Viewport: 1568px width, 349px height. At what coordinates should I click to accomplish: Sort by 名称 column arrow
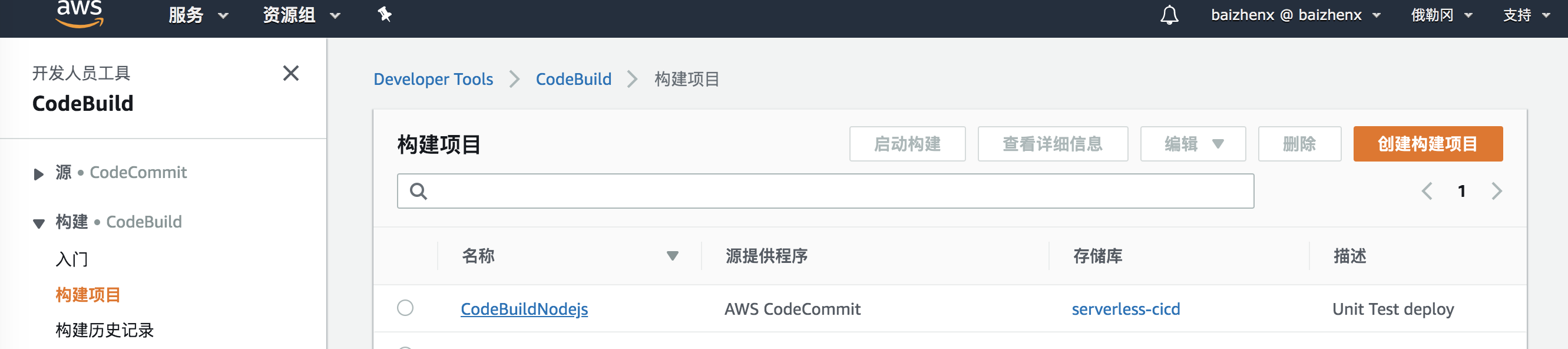[672, 256]
